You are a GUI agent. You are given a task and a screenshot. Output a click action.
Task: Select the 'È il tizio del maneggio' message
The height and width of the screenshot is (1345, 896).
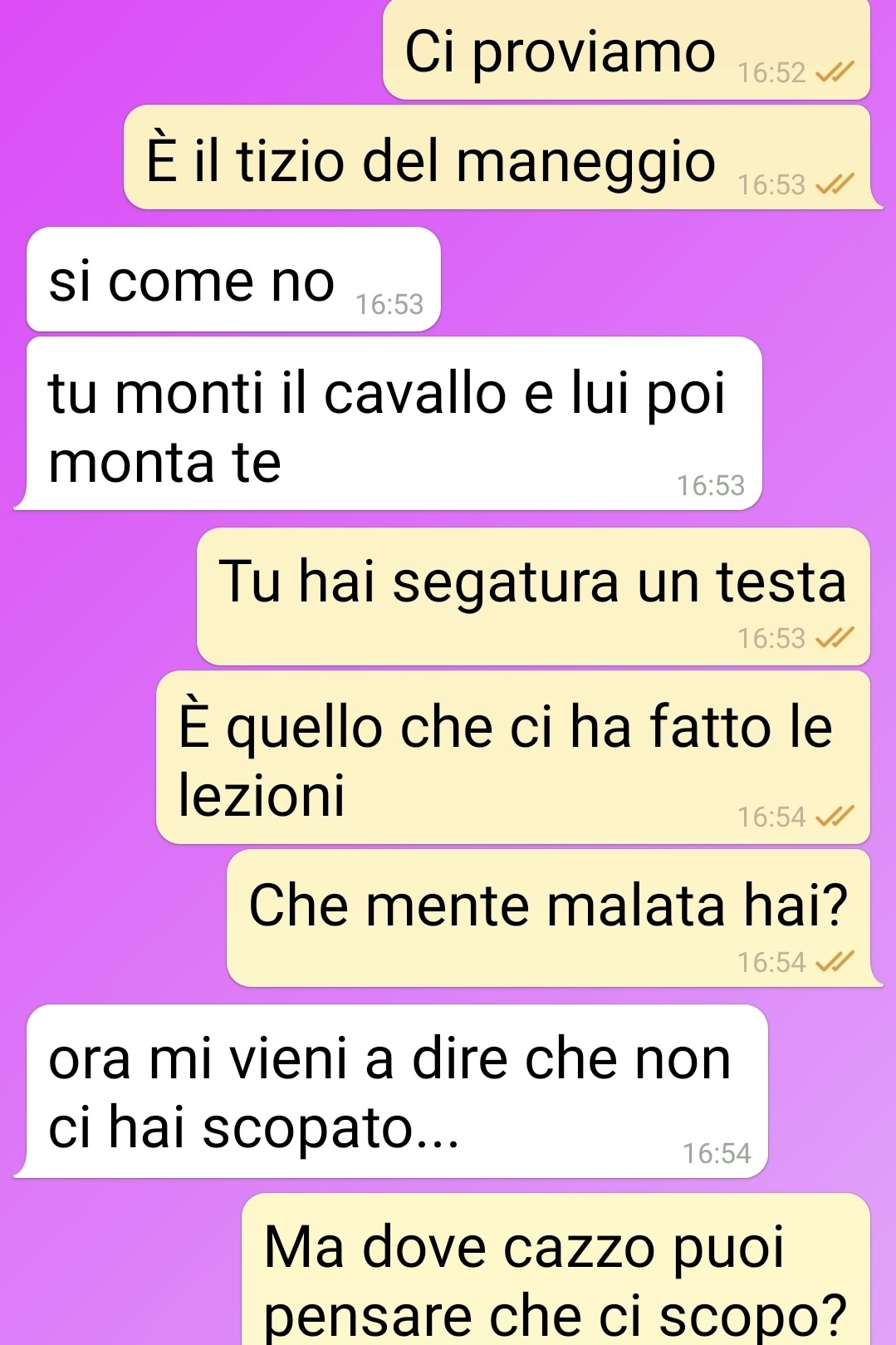click(x=498, y=157)
